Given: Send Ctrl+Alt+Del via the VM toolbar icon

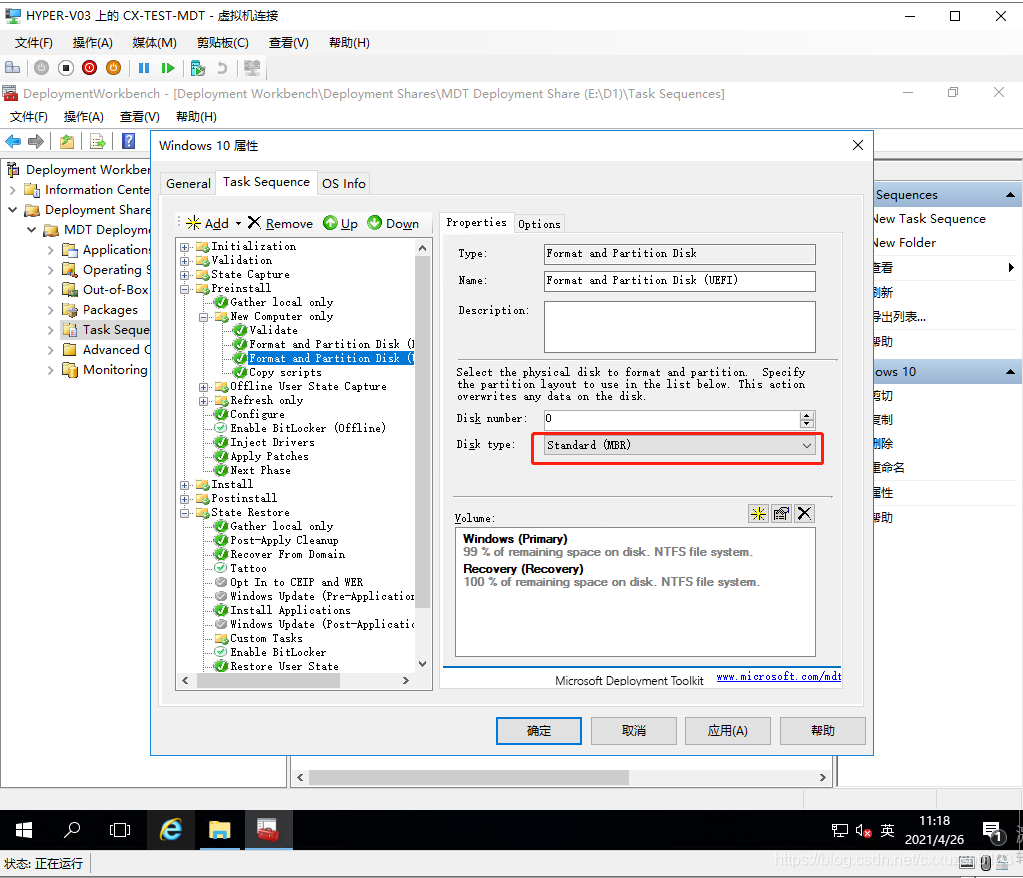Looking at the screenshot, I should (x=12, y=68).
